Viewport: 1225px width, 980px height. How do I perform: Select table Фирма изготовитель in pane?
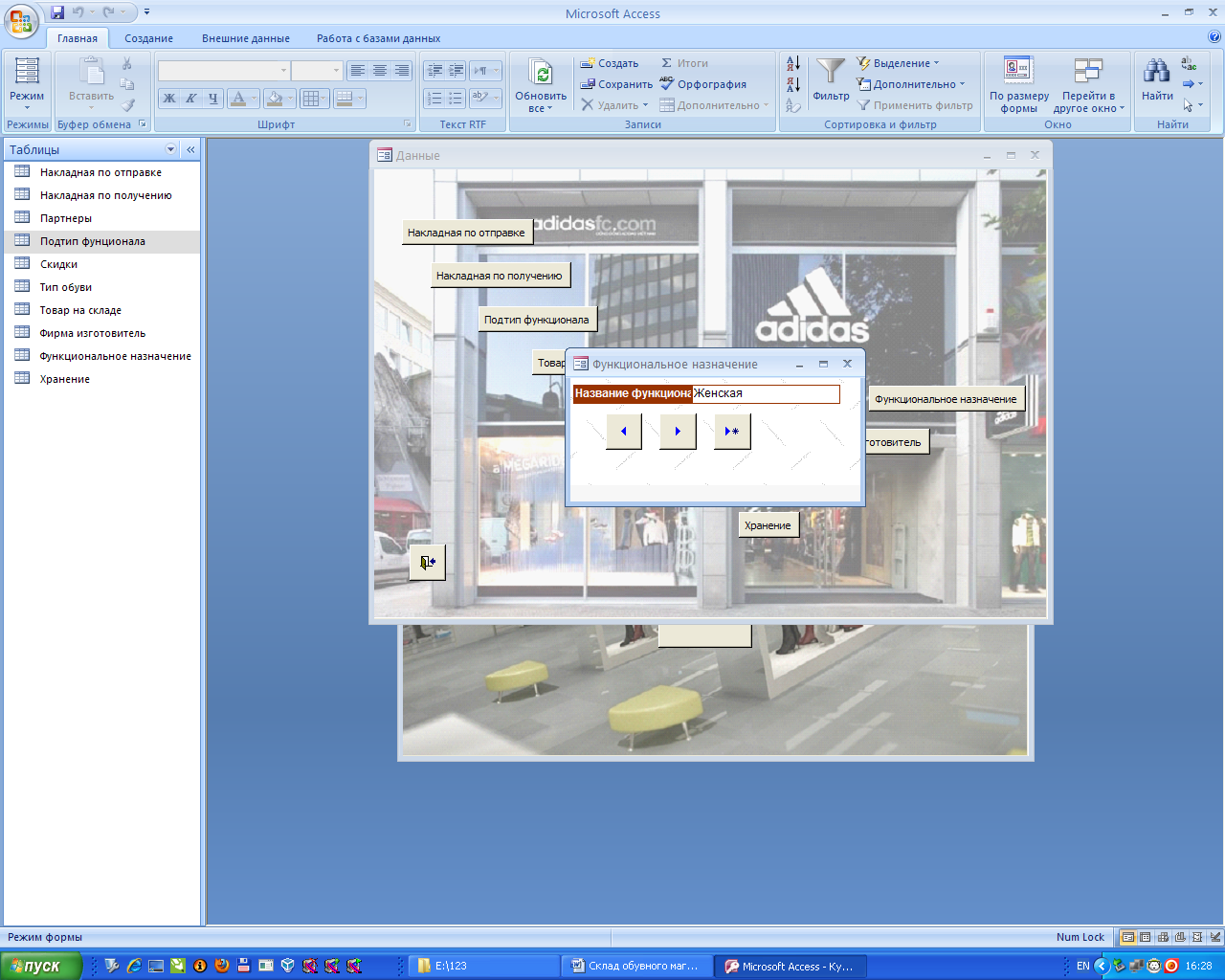coord(102,333)
